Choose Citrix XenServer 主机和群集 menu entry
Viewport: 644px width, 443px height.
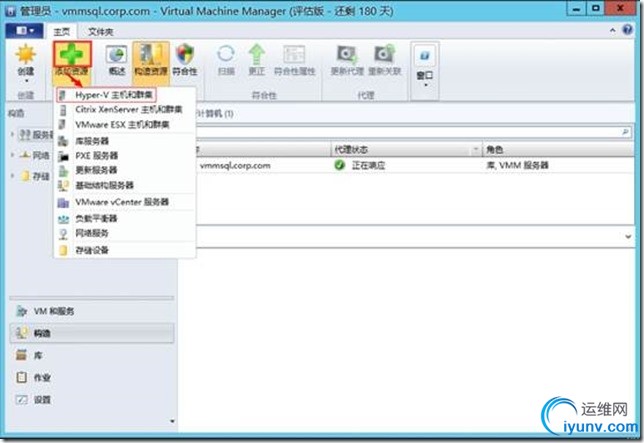[124, 110]
